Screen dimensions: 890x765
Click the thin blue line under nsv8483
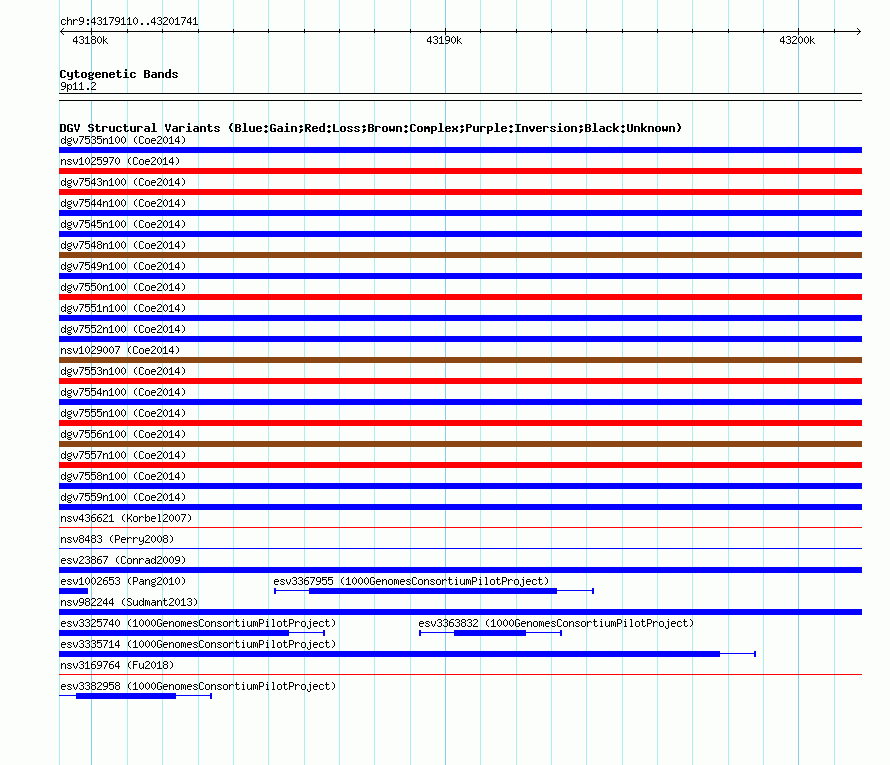[460, 549]
